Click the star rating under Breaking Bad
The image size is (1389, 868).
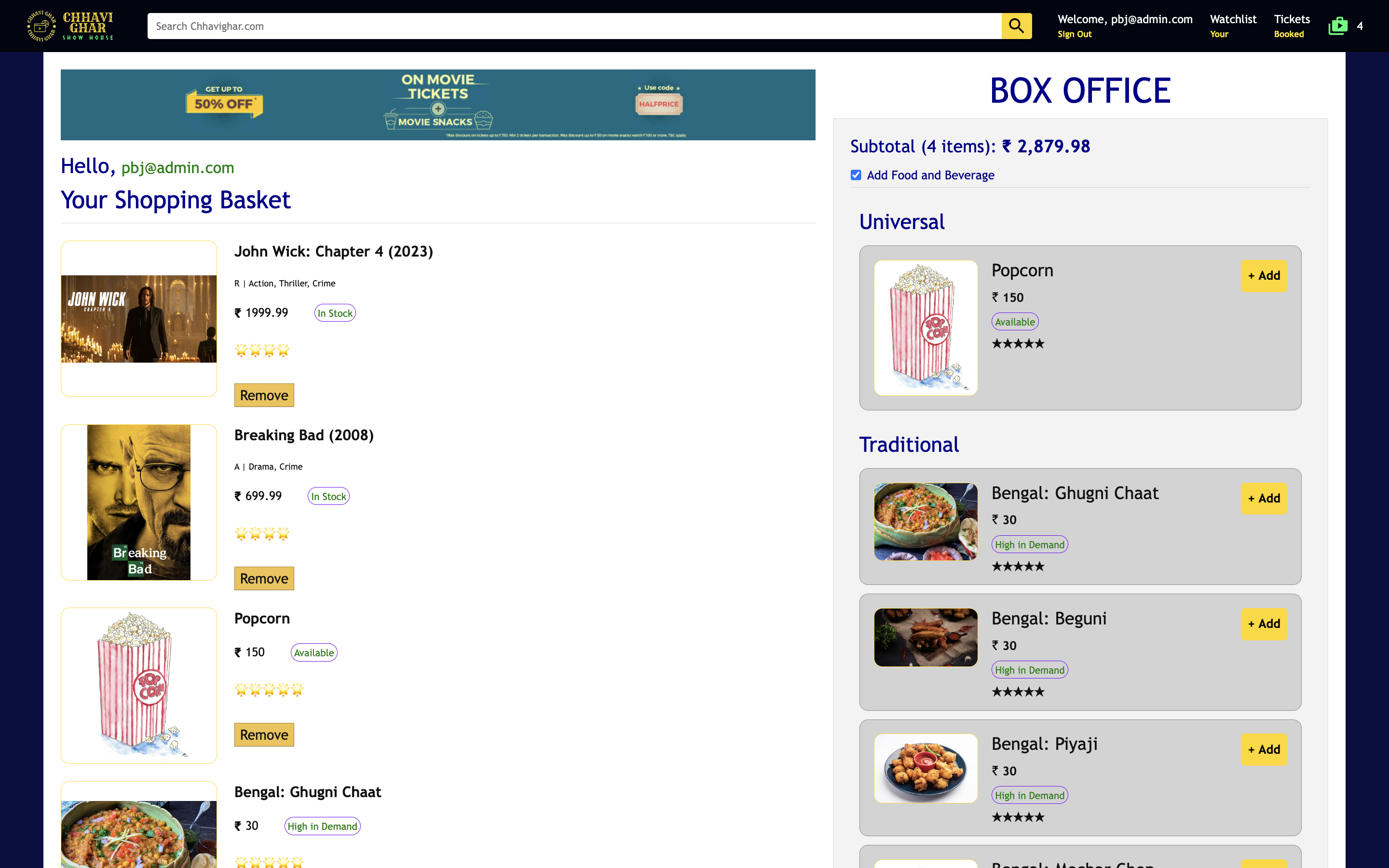pos(262,534)
